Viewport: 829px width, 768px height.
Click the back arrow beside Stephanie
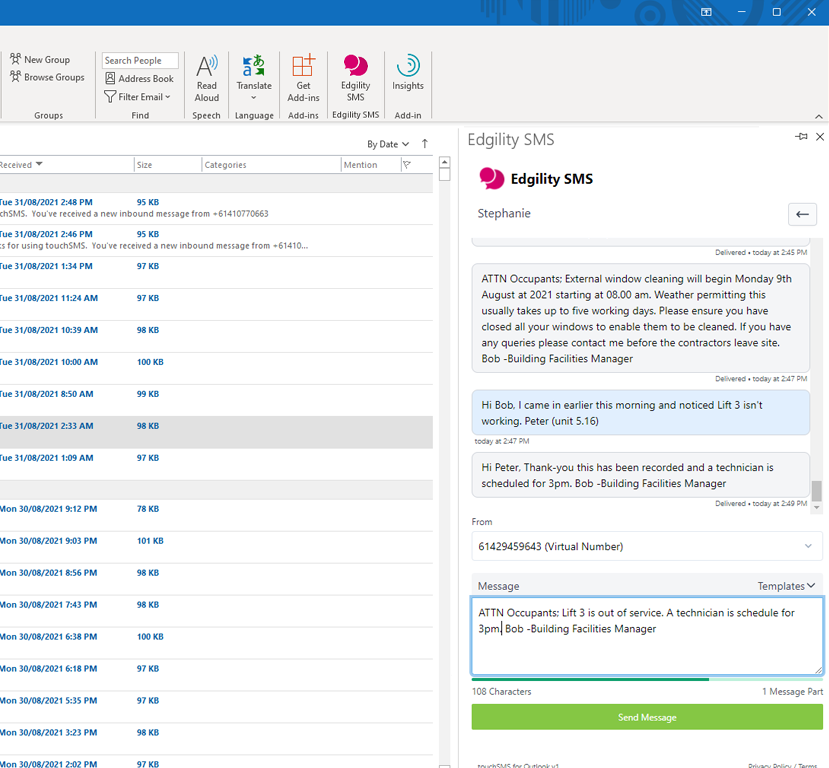802,214
